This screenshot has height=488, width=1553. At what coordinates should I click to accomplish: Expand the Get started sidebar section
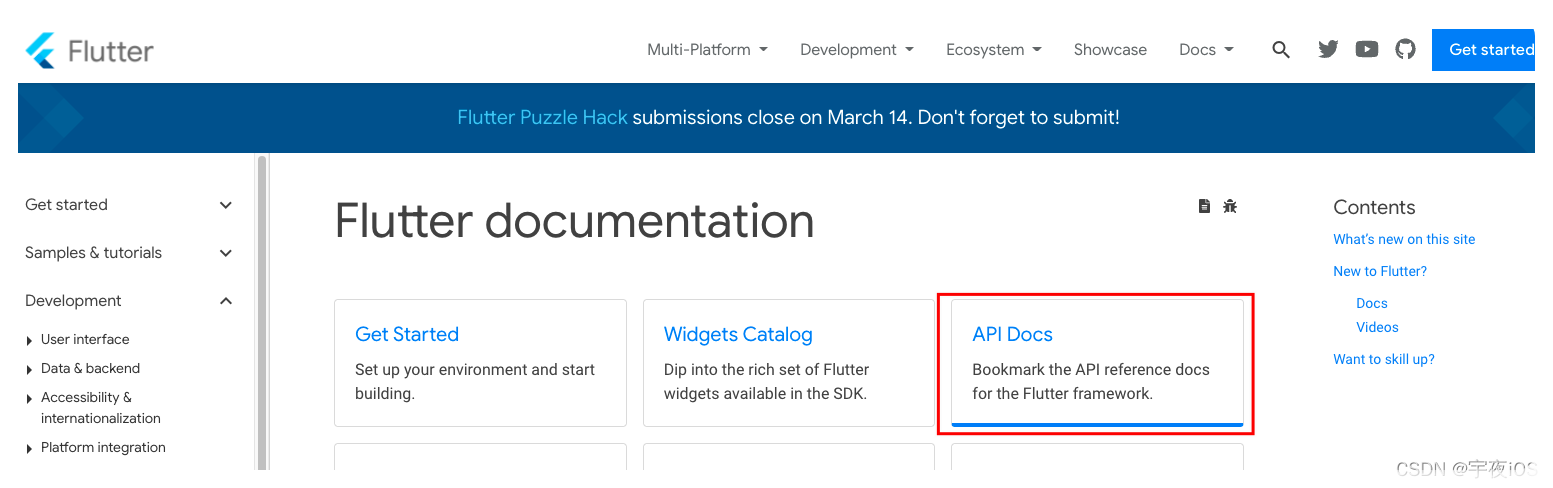[x=128, y=205]
